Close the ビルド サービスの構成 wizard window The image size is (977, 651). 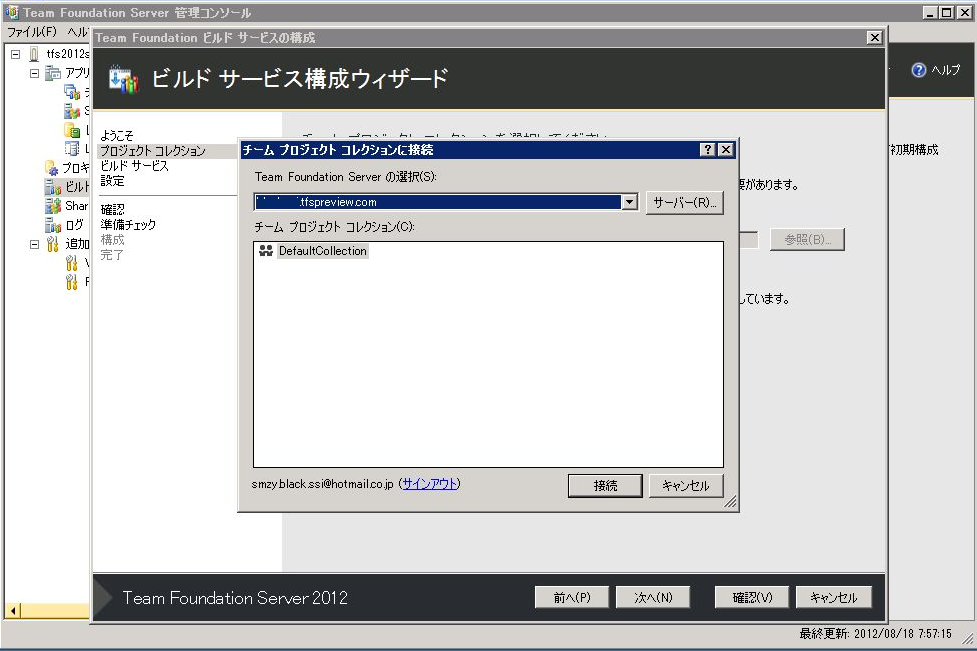pyautogui.click(x=875, y=37)
